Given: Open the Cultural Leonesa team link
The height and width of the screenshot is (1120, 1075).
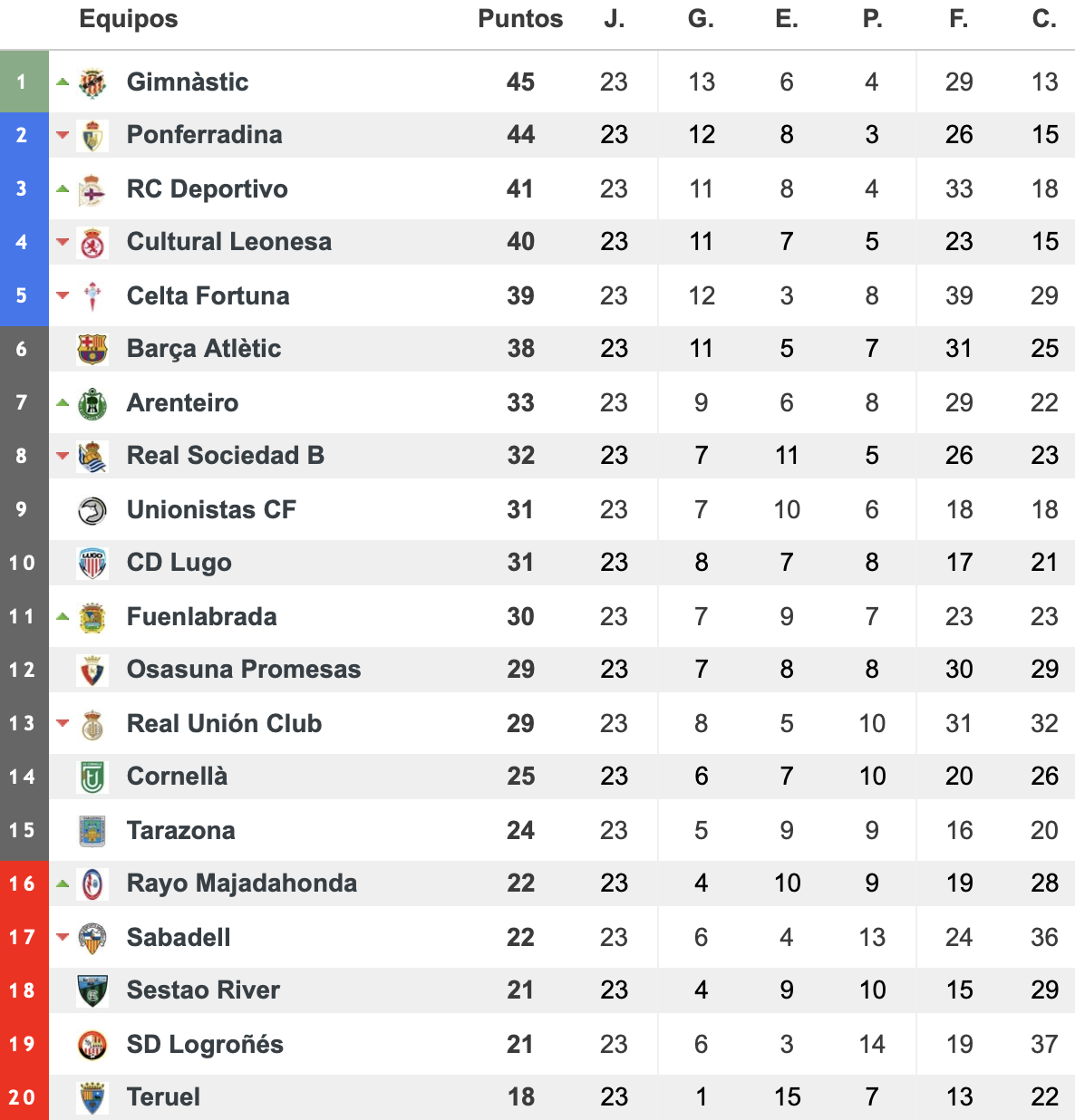Looking at the screenshot, I should coord(229,242).
